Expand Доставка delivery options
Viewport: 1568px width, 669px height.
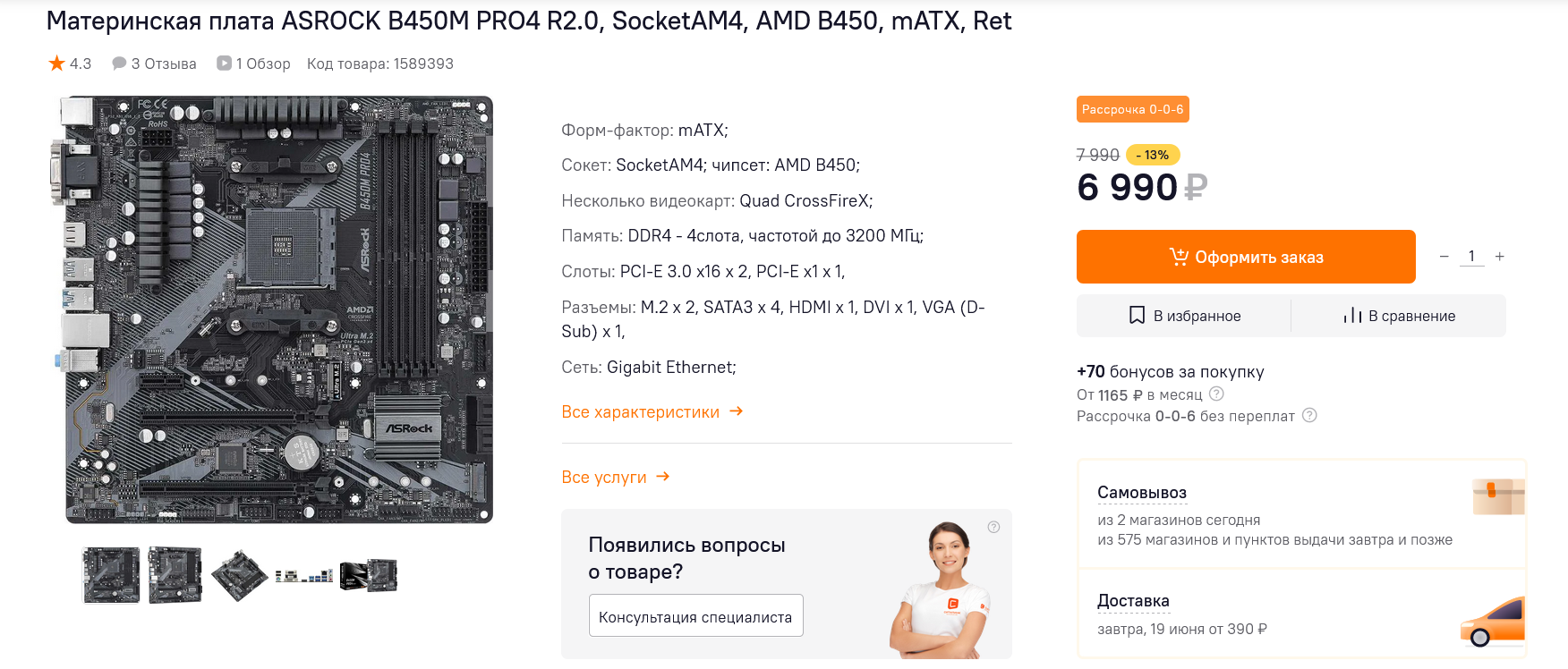[x=1133, y=601]
